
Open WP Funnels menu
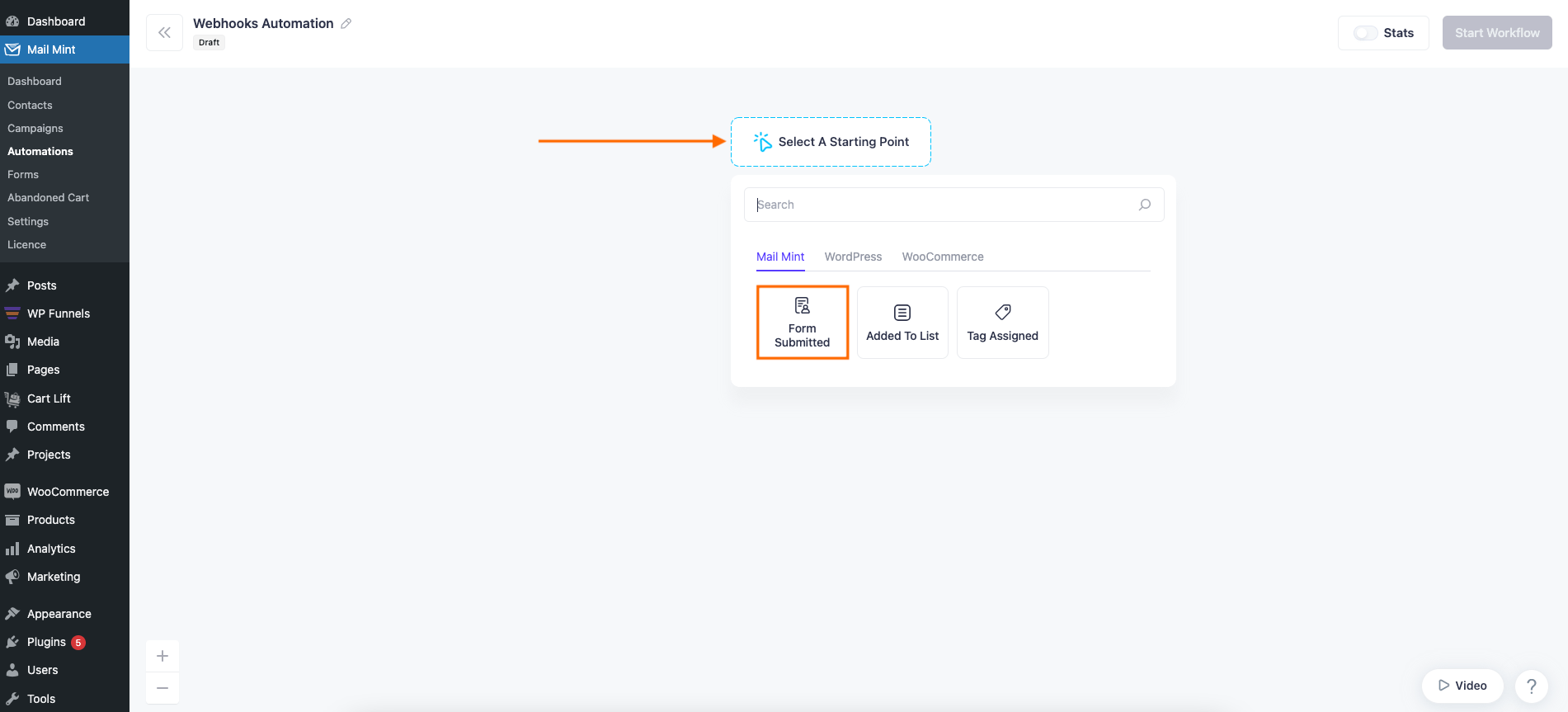(64, 314)
